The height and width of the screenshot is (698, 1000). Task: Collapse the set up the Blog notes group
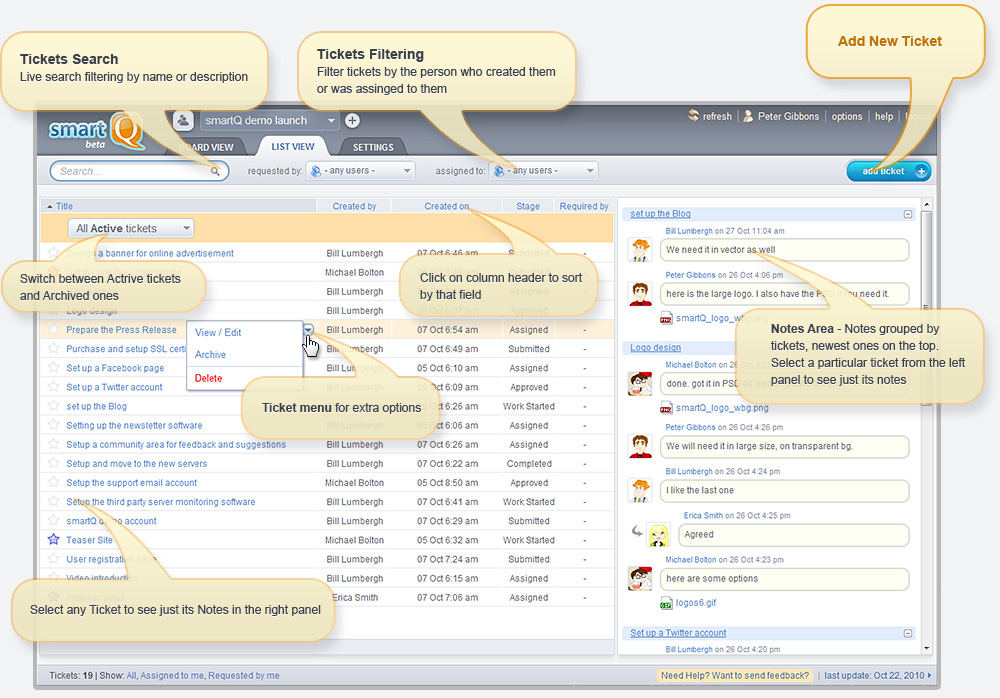(x=907, y=213)
